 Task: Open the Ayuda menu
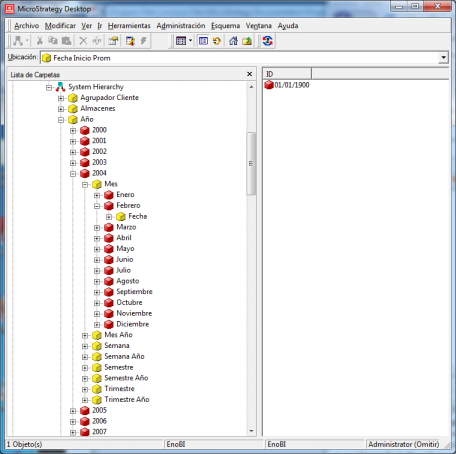tap(288, 26)
